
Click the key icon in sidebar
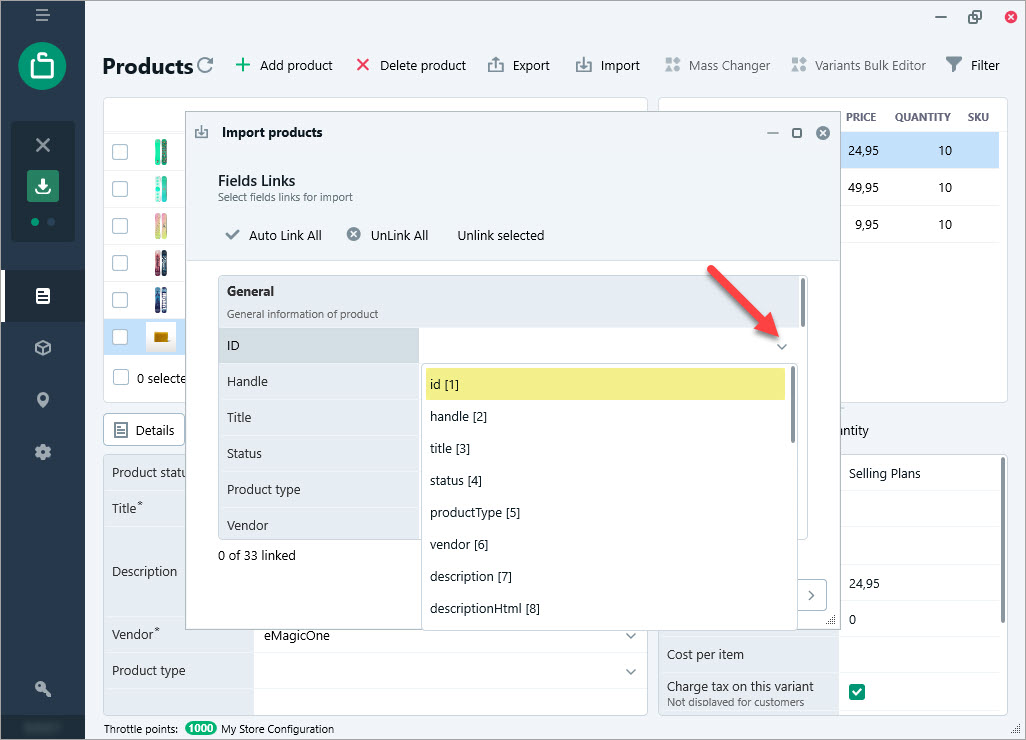pos(43,688)
